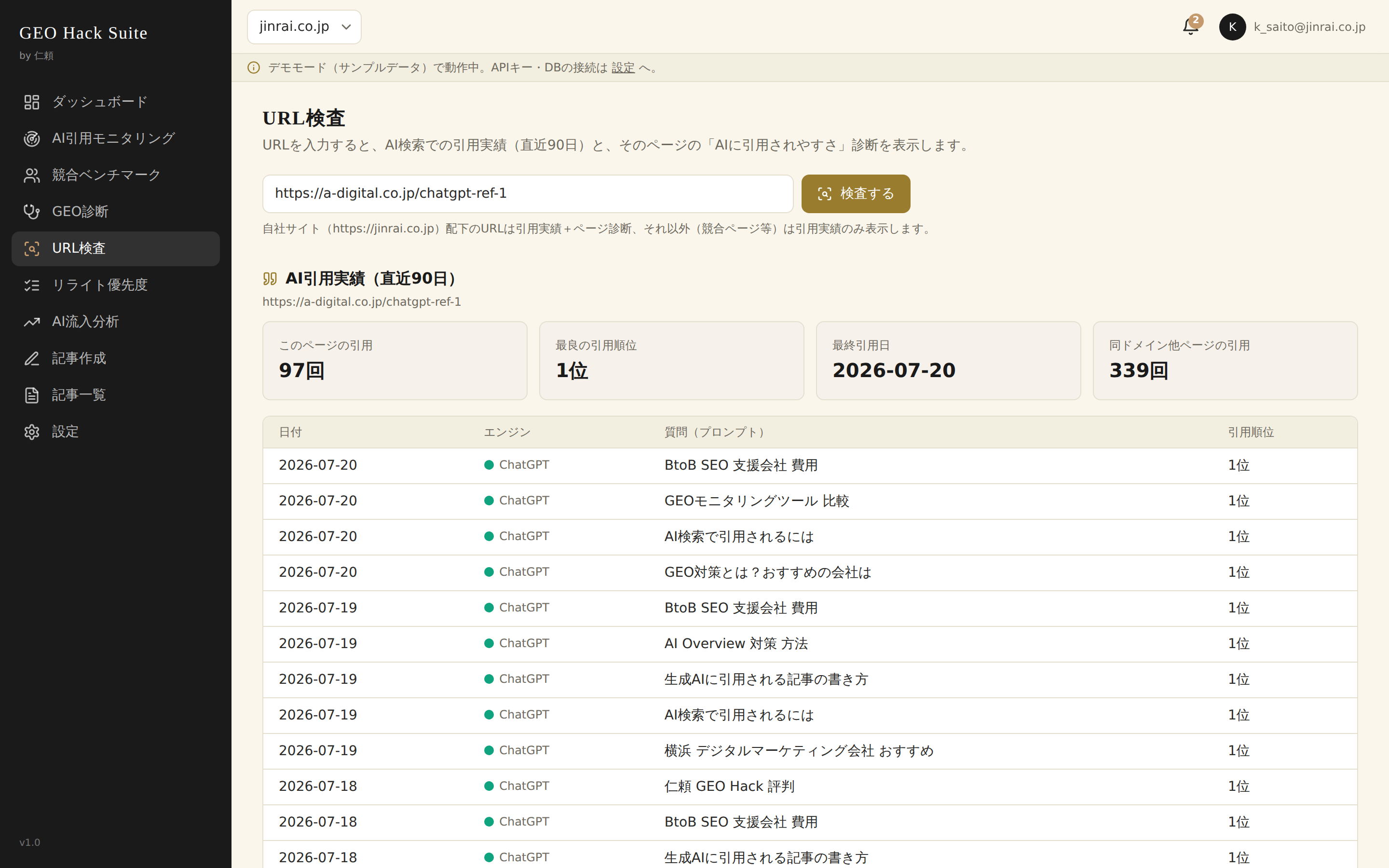Click the 最良の引用順位 1位 card
Viewport: 1389px width, 868px height.
[671, 361]
